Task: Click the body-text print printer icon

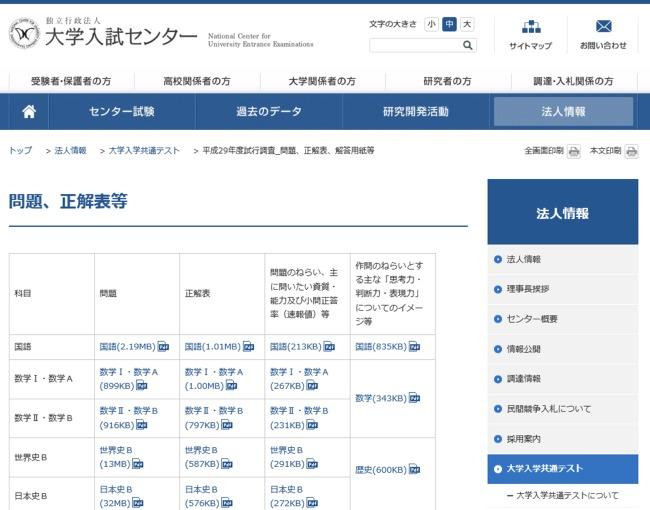Action: tap(632, 151)
